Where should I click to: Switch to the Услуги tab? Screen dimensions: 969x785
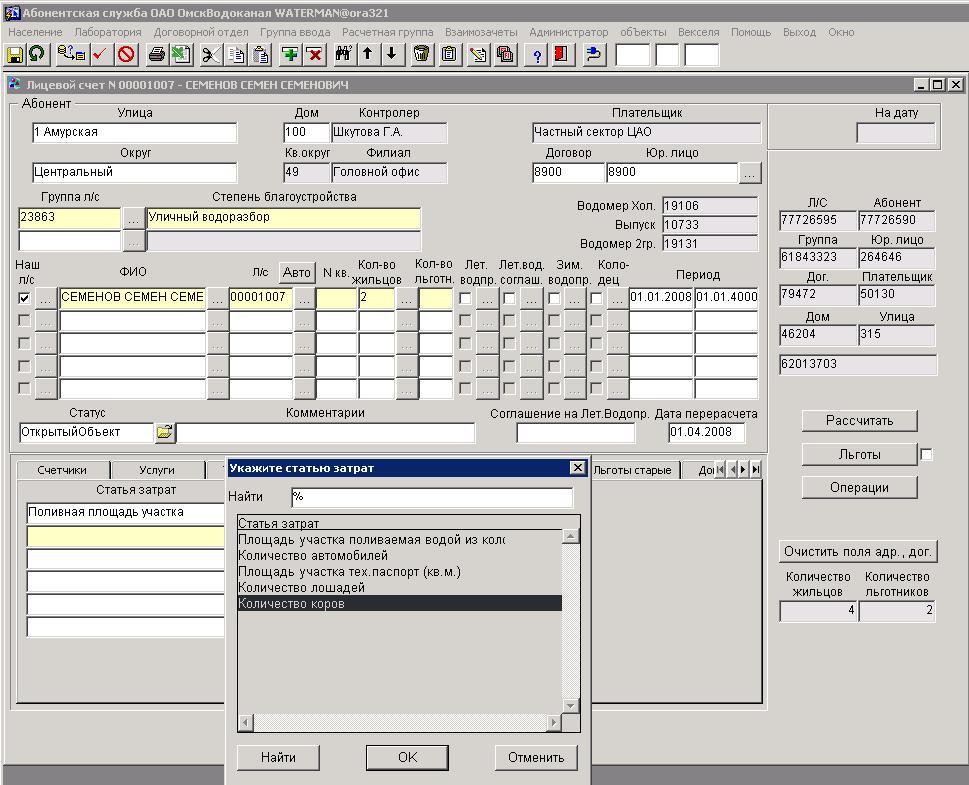tap(157, 470)
